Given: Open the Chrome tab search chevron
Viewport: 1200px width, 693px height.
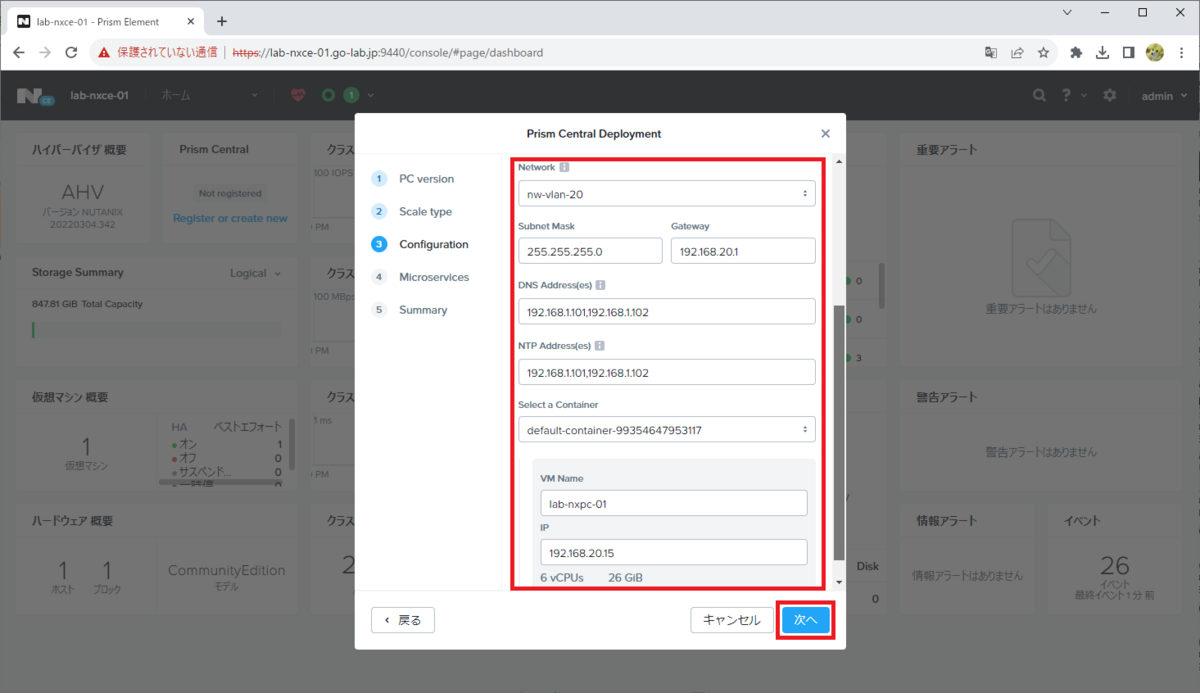Looking at the screenshot, I should click(1067, 13).
